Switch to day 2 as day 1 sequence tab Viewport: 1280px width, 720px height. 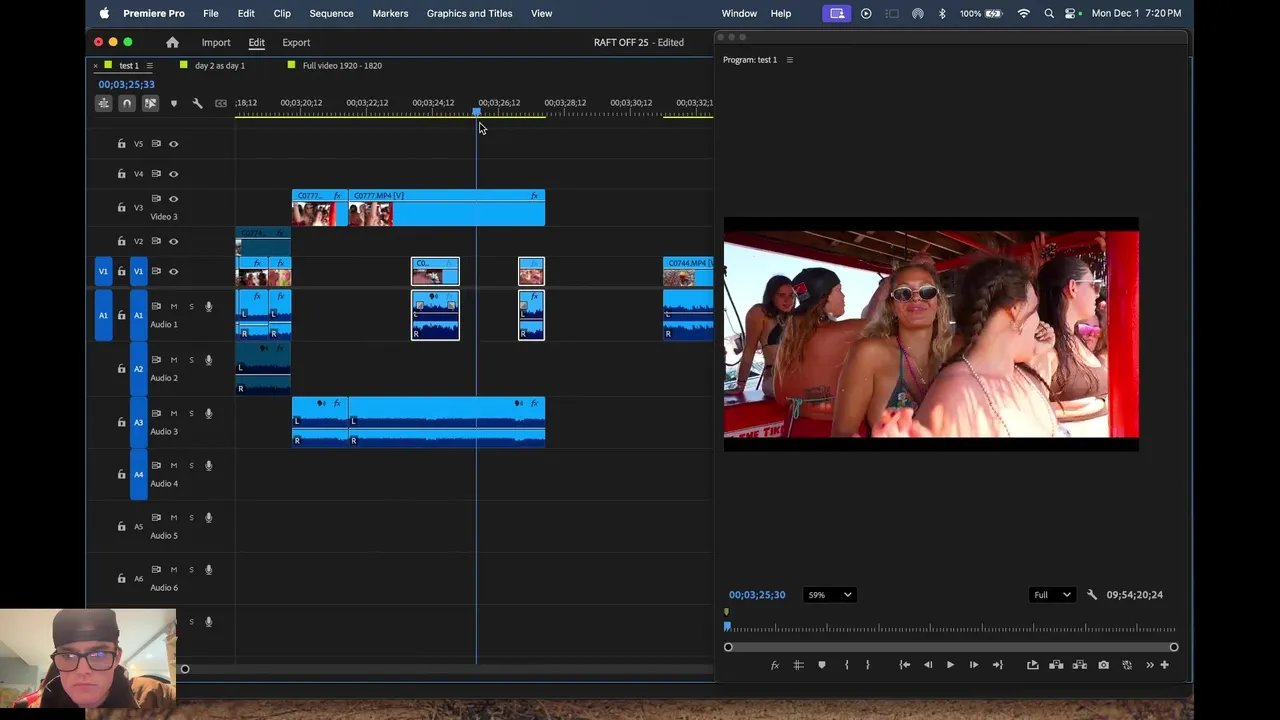pos(219,66)
